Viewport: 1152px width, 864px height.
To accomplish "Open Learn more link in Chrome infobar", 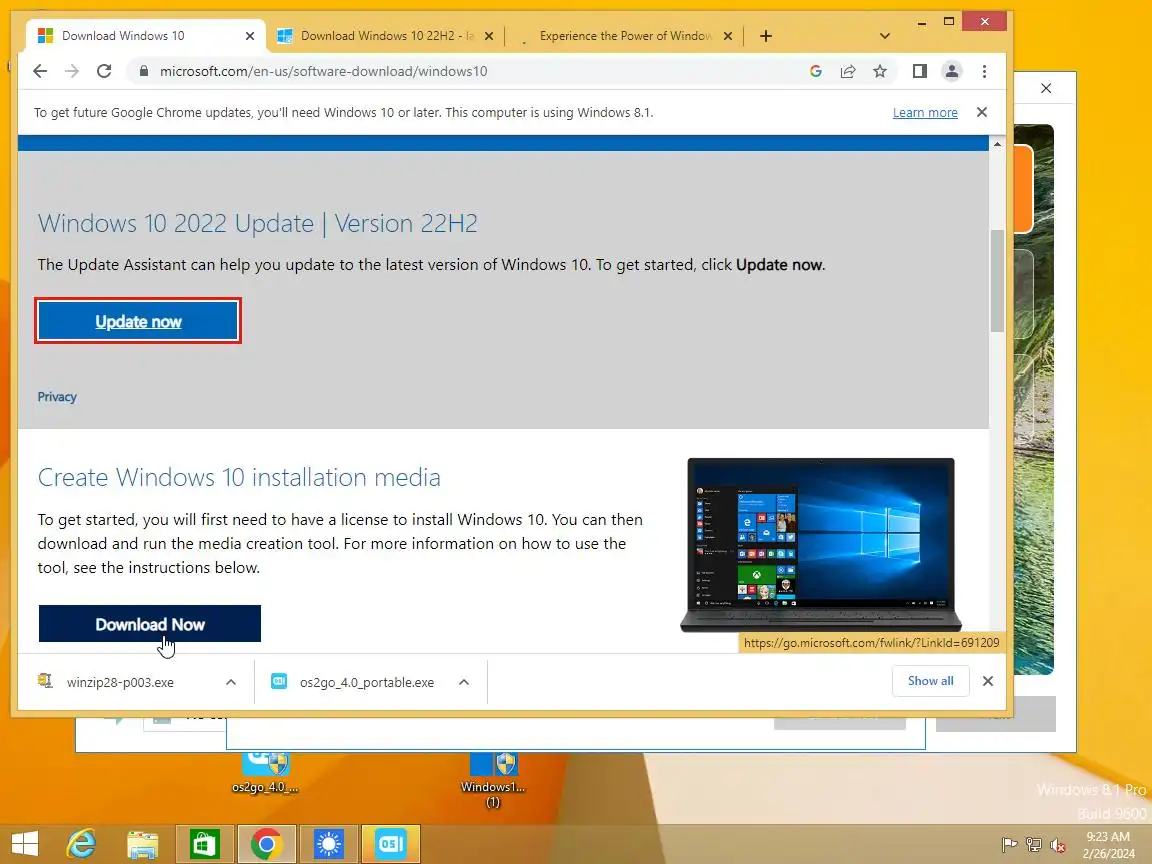I will coord(925,112).
